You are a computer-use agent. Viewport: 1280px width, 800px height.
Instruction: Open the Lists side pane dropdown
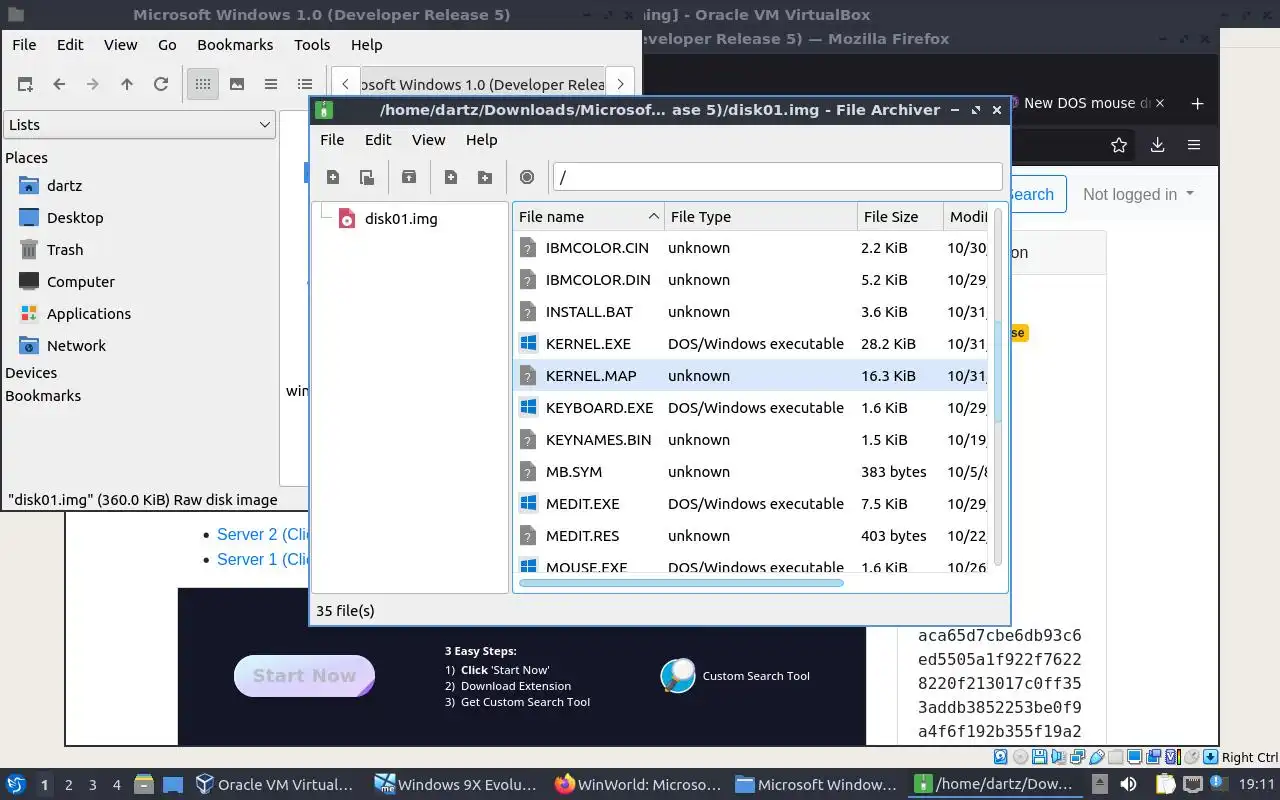point(139,124)
